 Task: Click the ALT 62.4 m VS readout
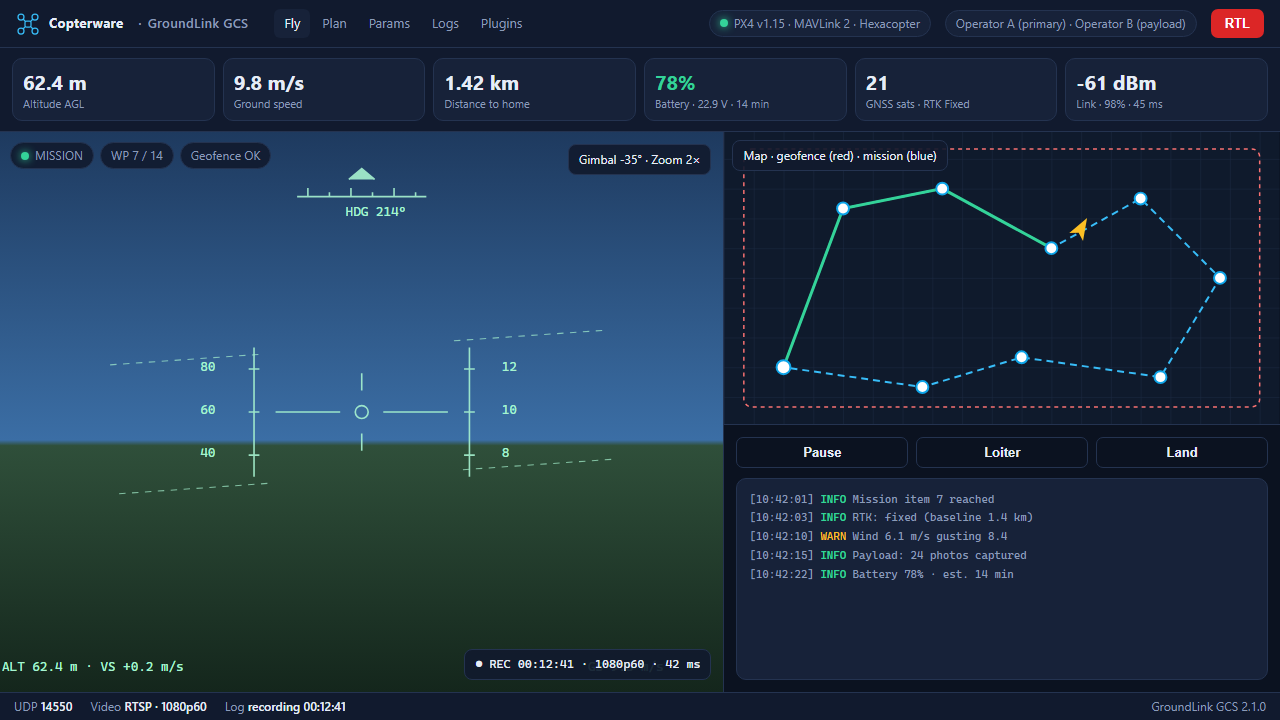[93, 667]
